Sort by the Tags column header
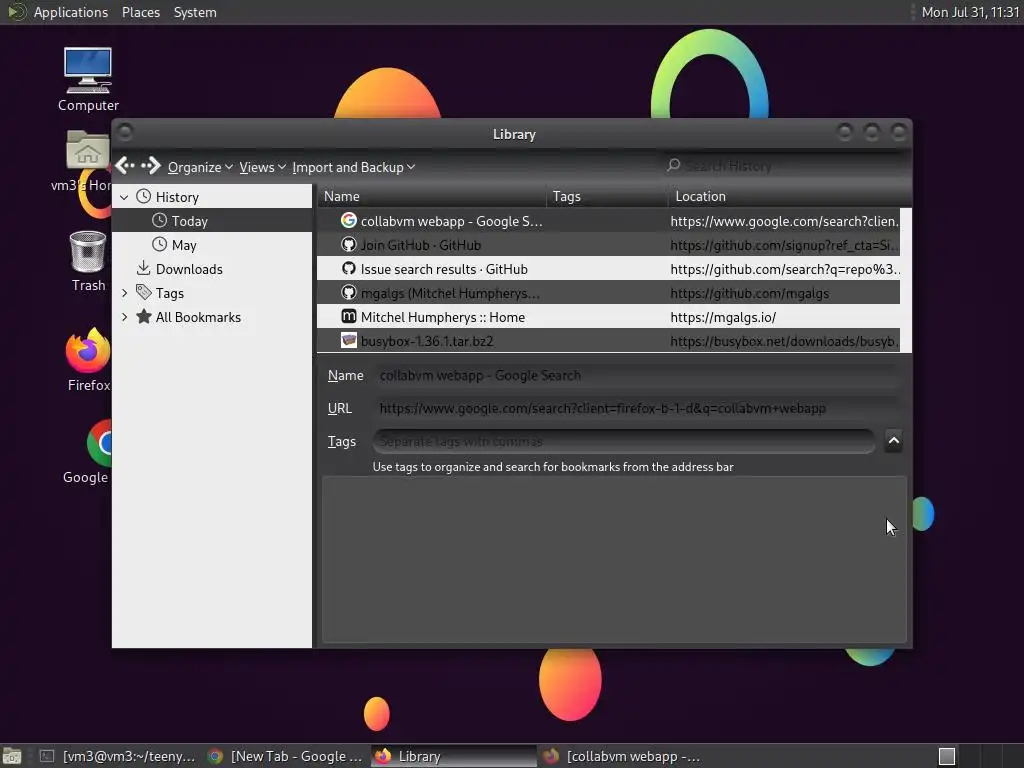The width and height of the screenshot is (1024, 768). pyautogui.click(x=607, y=196)
